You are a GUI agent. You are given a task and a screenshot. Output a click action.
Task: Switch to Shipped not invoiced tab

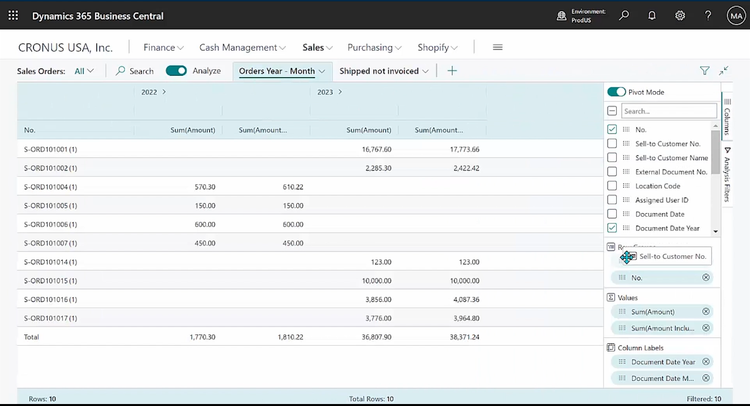click(x=379, y=71)
